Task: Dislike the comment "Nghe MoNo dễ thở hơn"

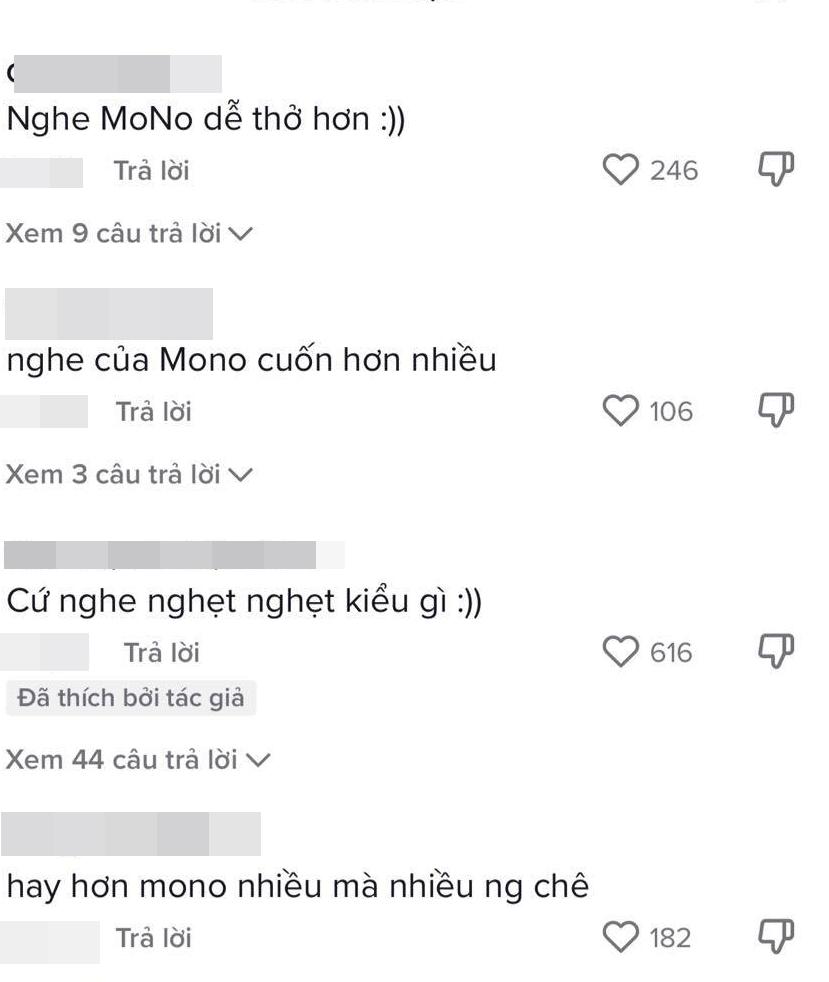Action: point(777,171)
